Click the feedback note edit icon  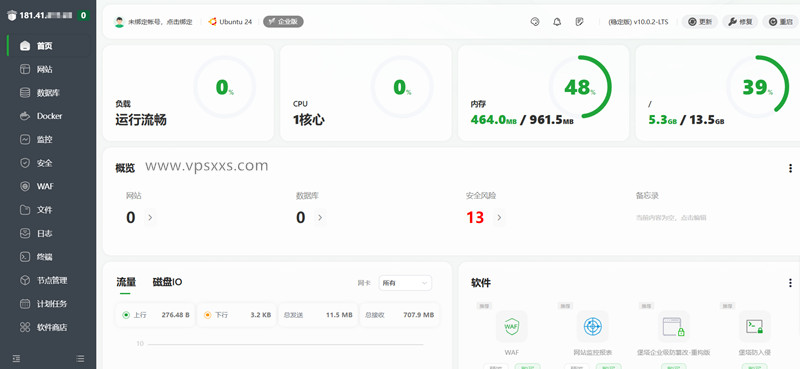(x=579, y=22)
